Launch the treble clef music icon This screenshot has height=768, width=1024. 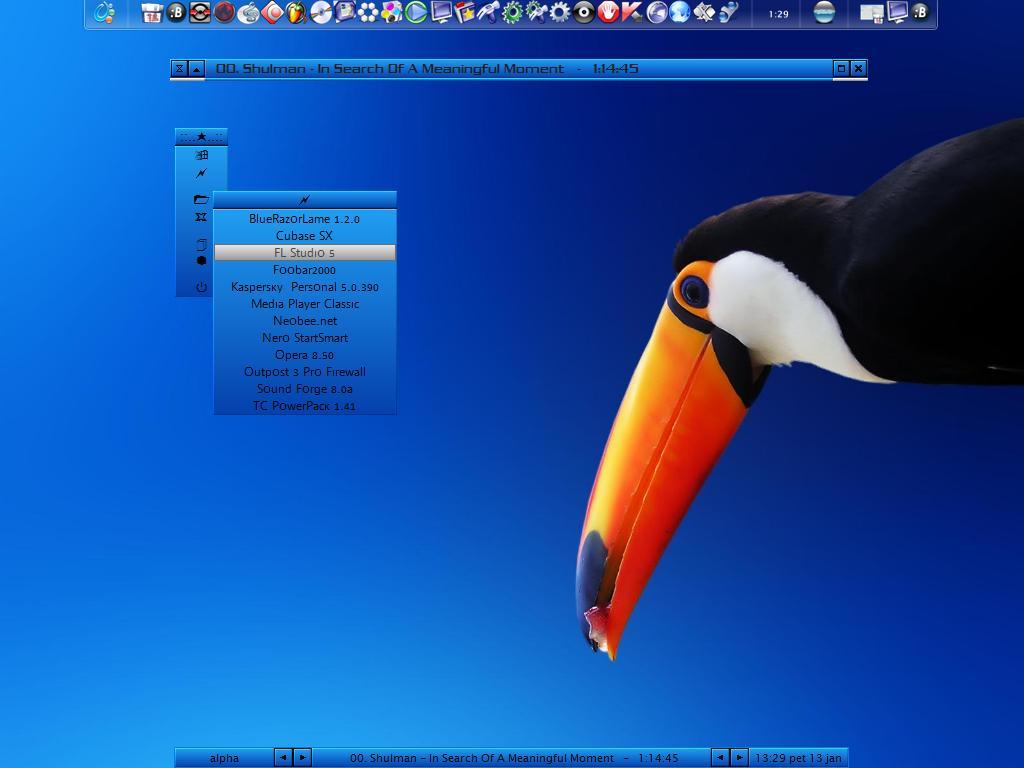(x=248, y=12)
